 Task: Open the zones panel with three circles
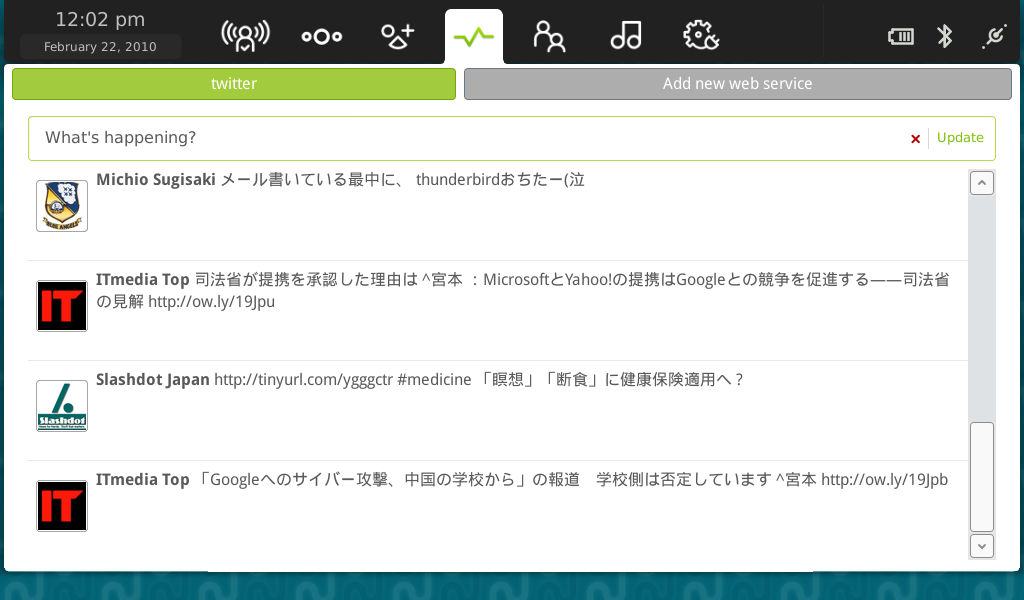[x=321, y=37]
